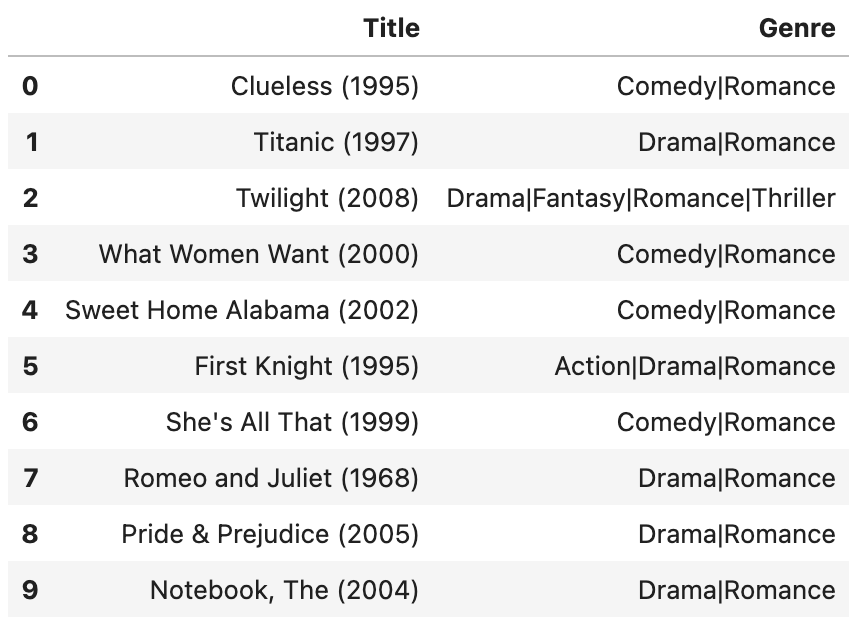The height and width of the screenshot is (644, 860).
Task: Click row index 7
Action: pos(30,478)
